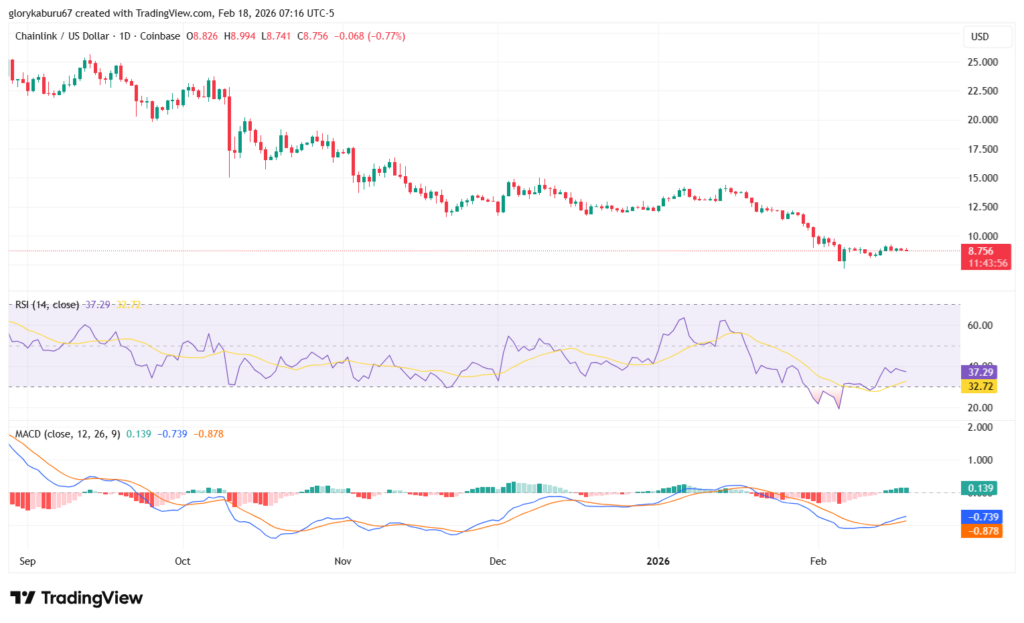
Task: Click the Oct label on time axis
Action: [x=182, y=562]
